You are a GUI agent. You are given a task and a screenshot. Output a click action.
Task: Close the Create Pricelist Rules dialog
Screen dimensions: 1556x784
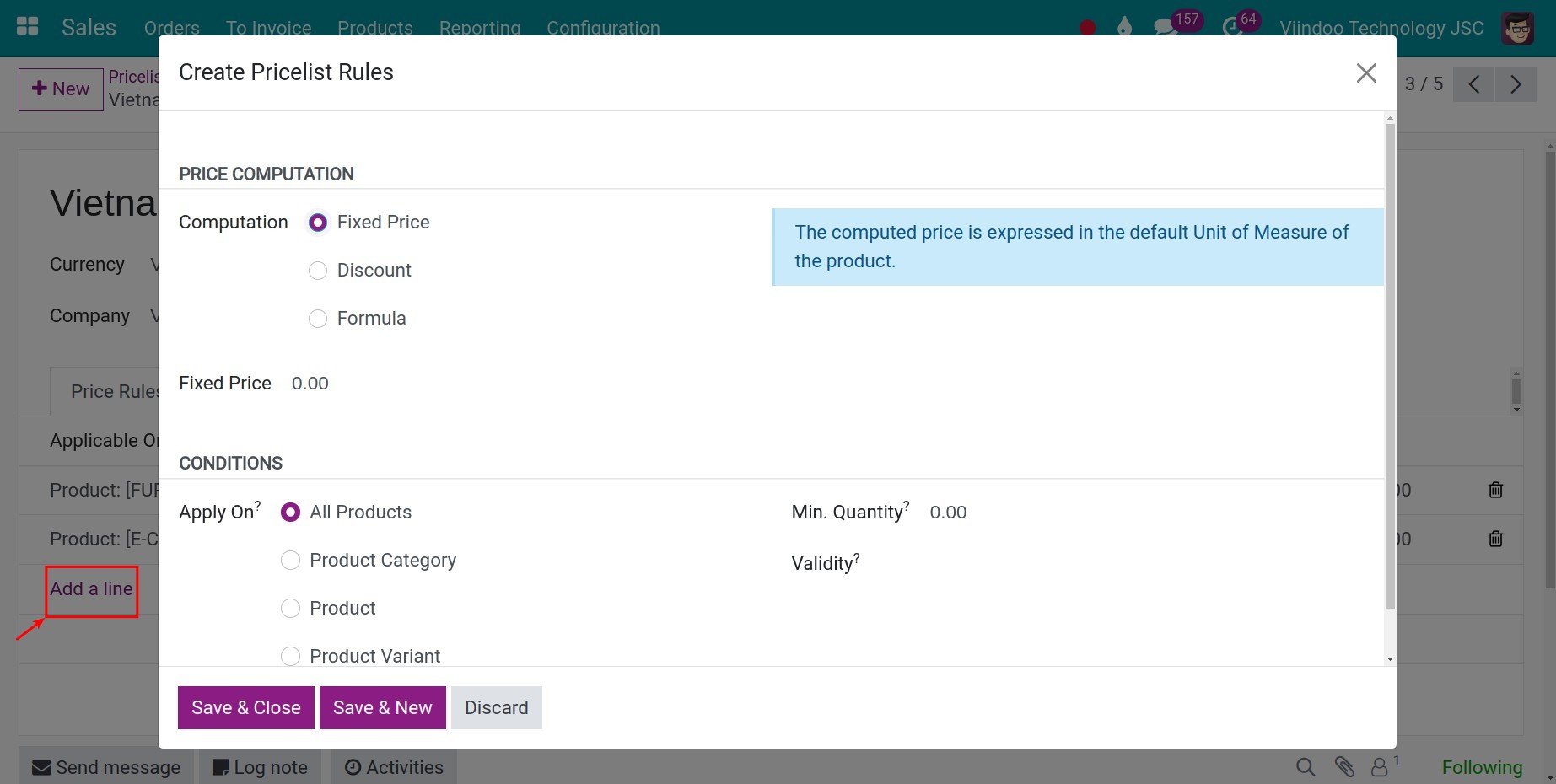coord(1366,73)
